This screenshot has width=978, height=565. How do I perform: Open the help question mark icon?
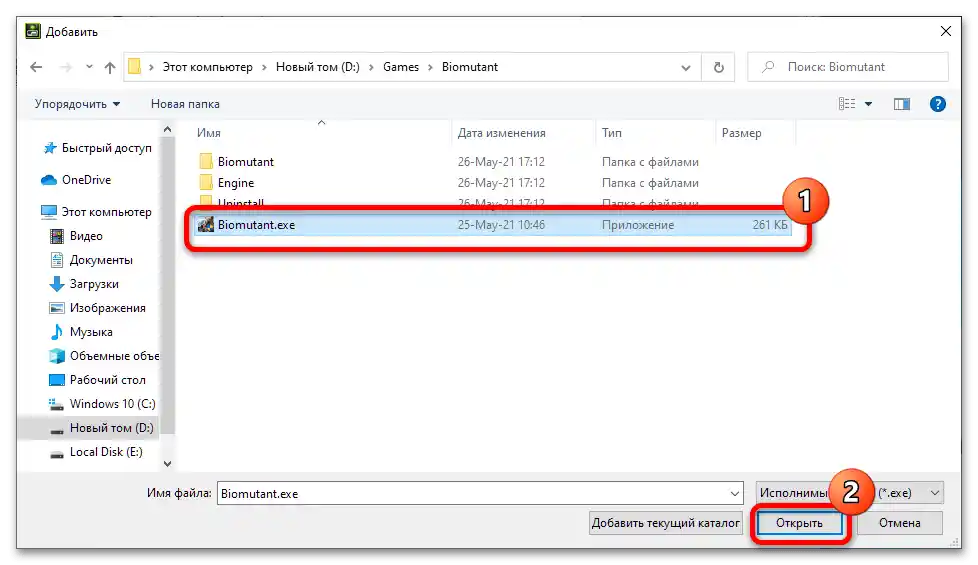937,104
